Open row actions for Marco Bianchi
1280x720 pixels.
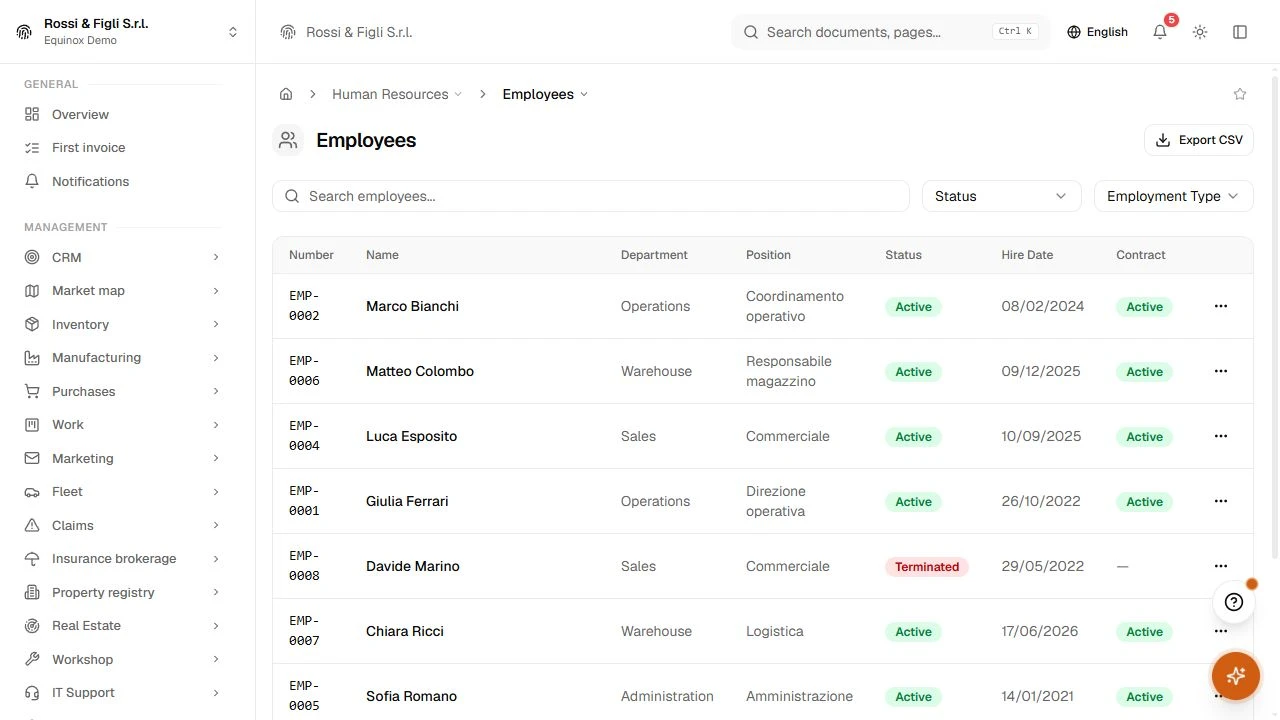coord(1220,306)
